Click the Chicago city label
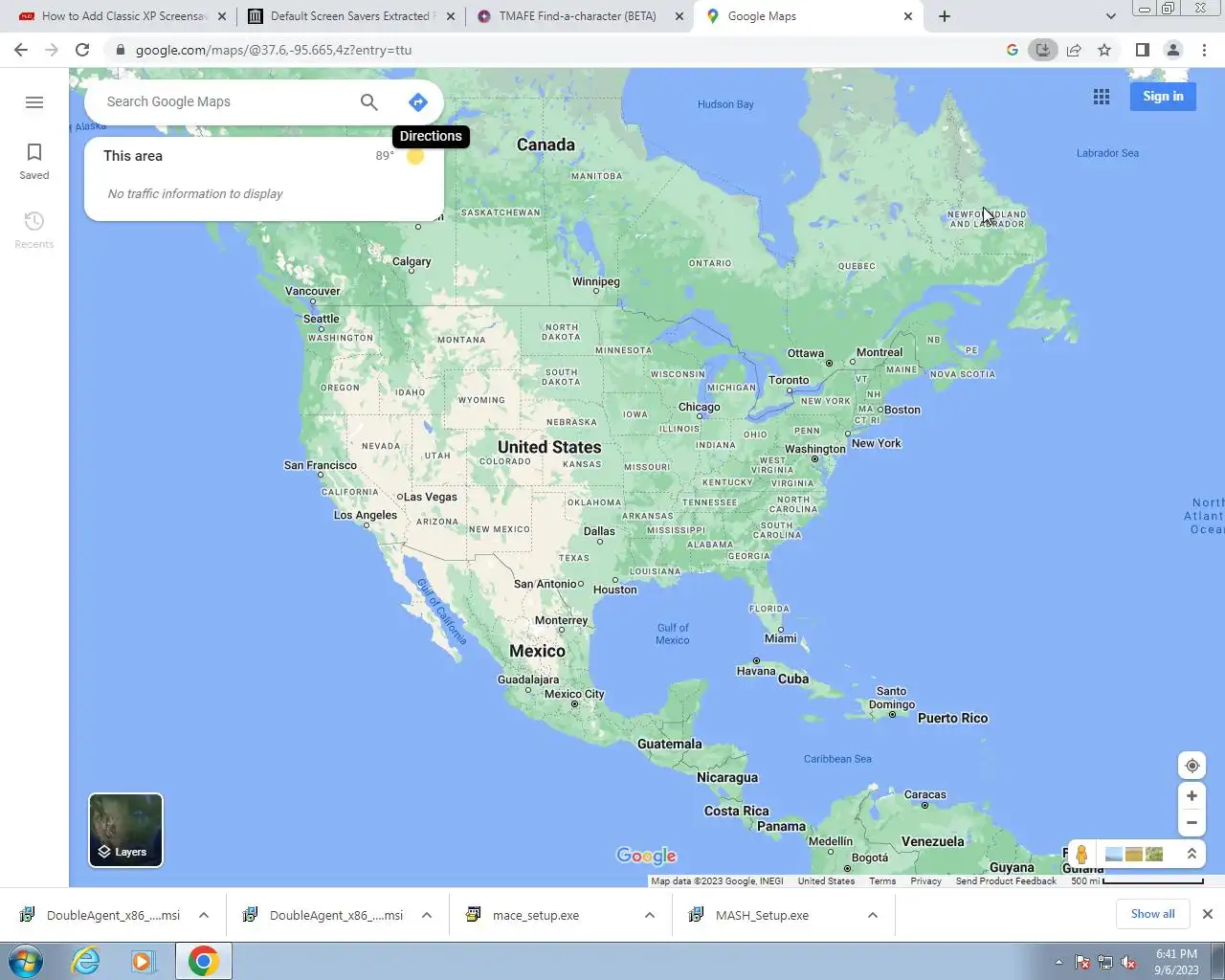 (700, 408)
